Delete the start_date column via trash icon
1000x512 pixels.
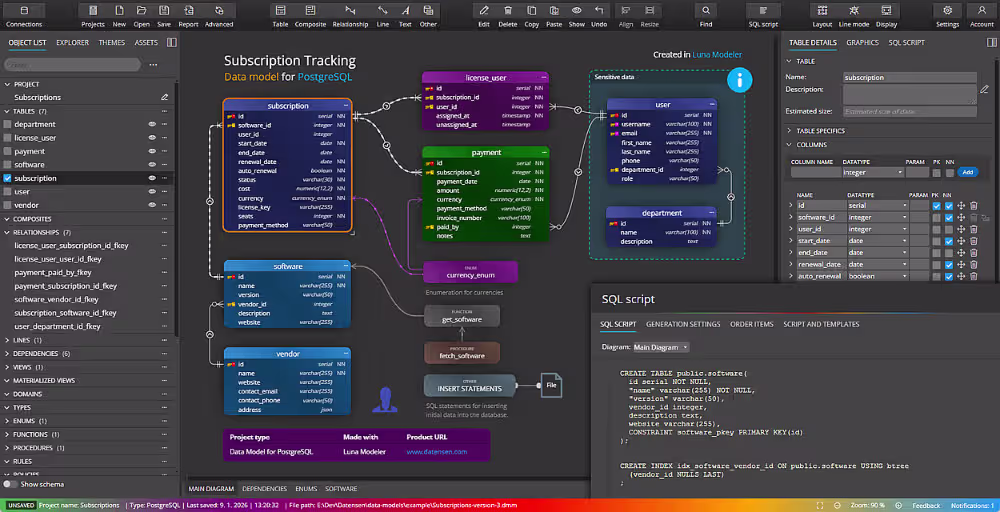(x=973, y=241)
